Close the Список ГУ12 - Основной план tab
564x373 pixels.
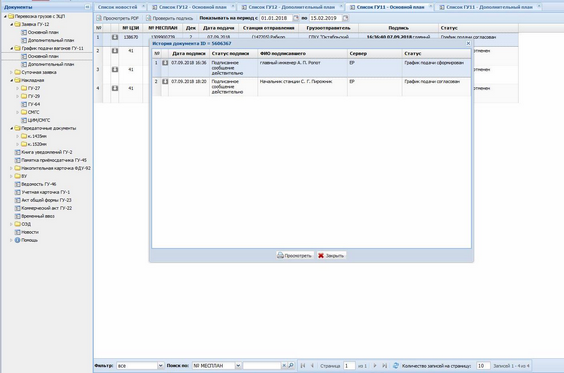click(233, 6)
